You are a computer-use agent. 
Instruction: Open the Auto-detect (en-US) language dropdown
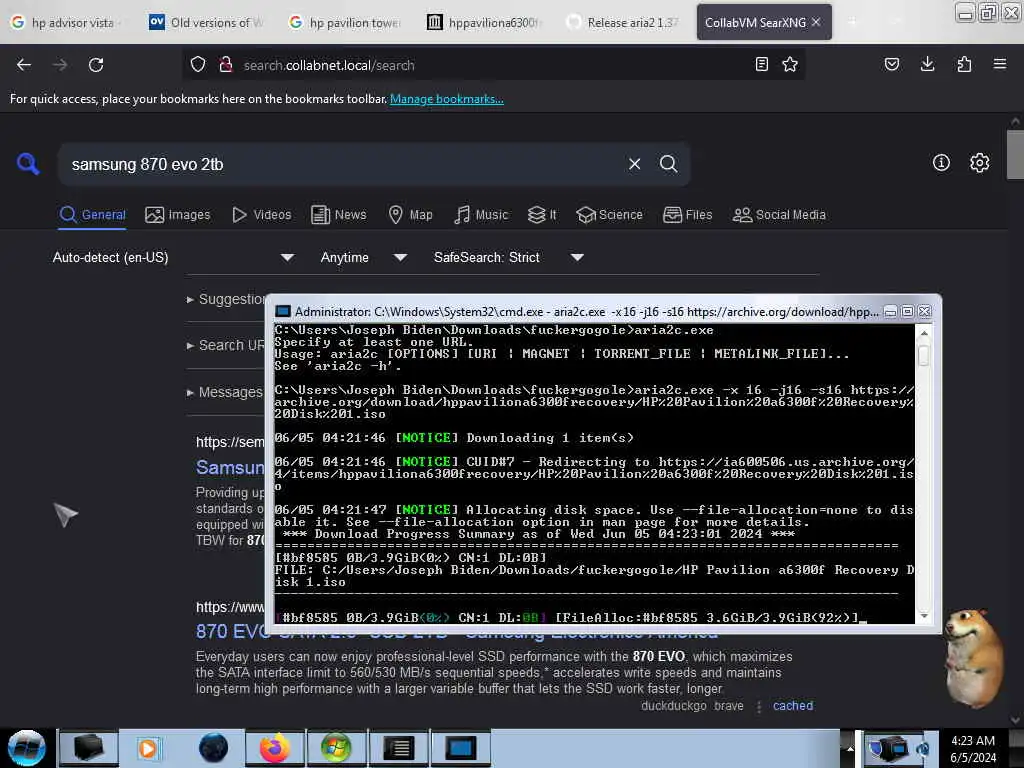(173, 257)
